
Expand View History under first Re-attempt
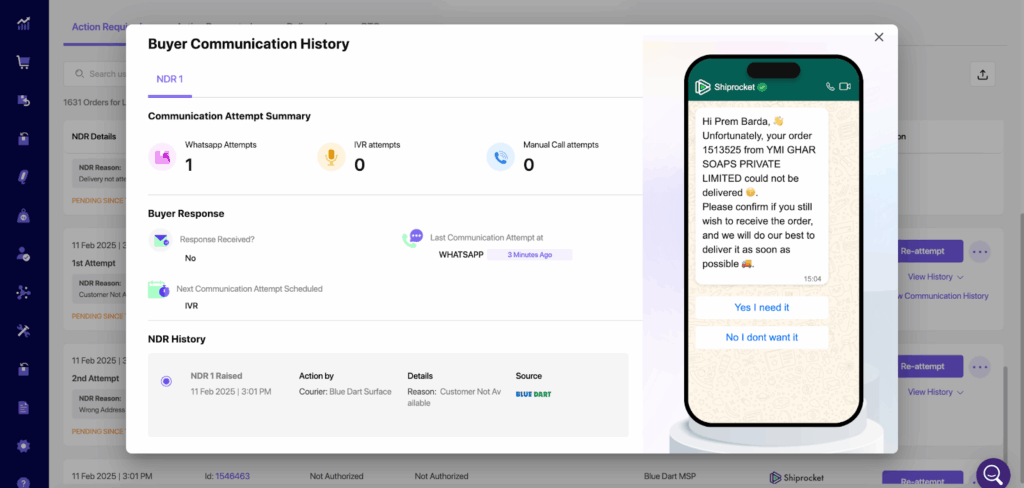pos(935,277)
